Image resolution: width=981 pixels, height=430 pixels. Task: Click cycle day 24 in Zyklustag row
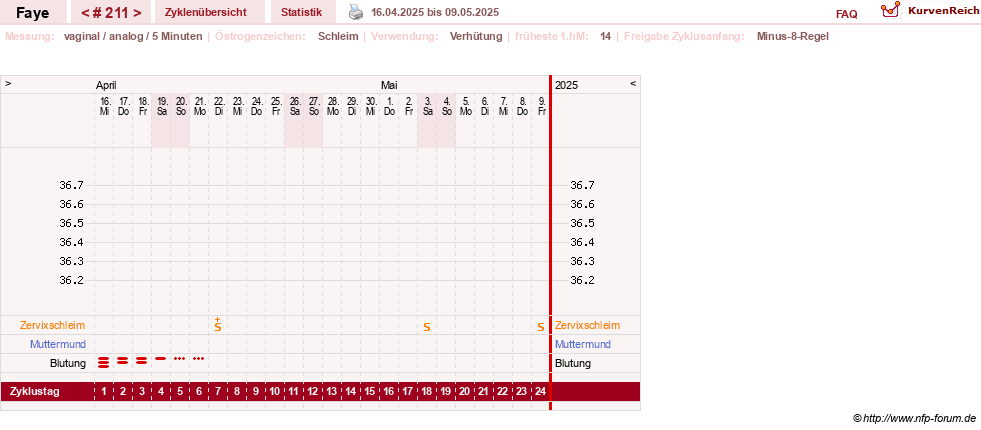(x=541, y=392)
